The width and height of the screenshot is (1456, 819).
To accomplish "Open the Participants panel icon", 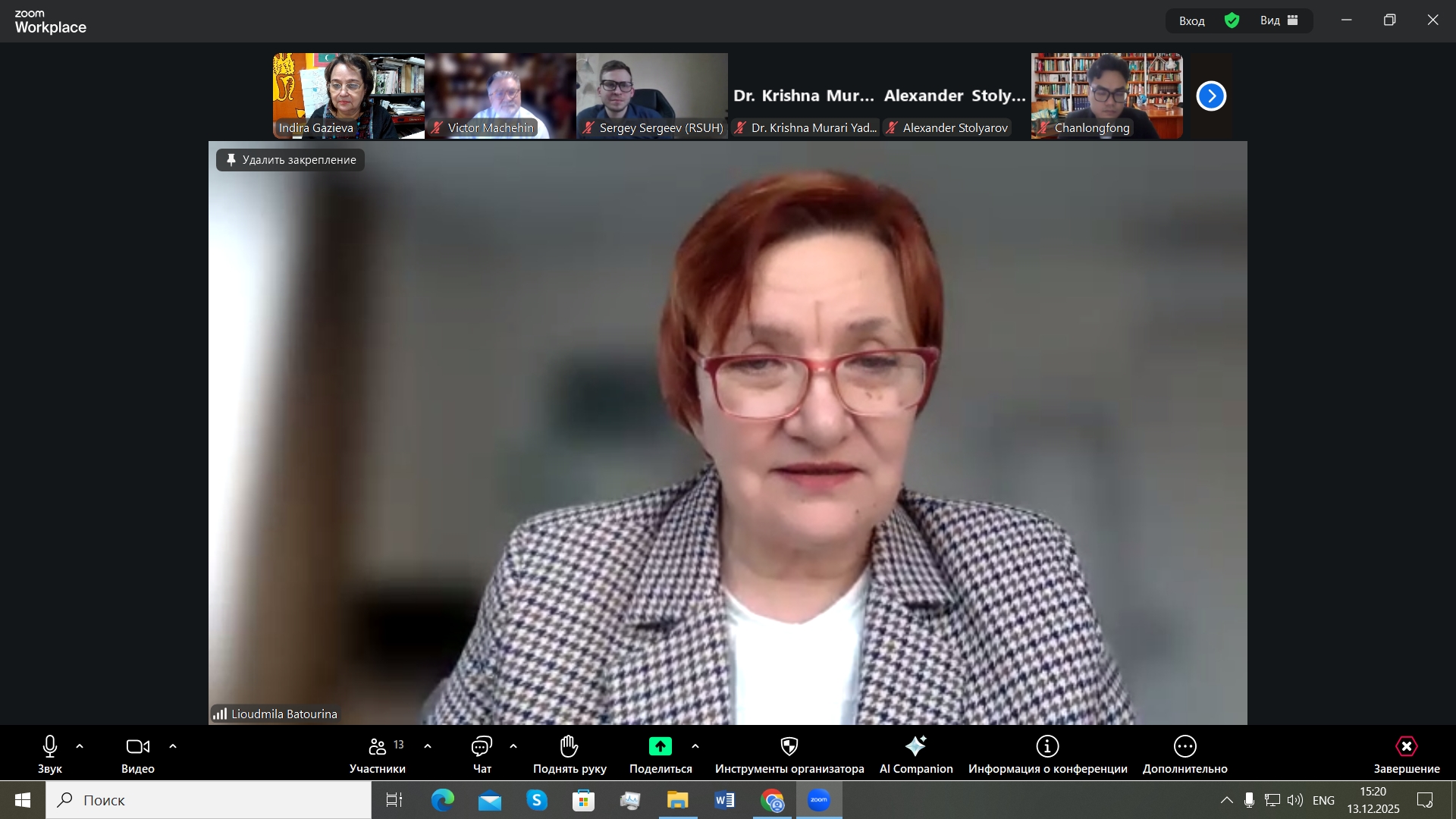I will tap(378, 747).
